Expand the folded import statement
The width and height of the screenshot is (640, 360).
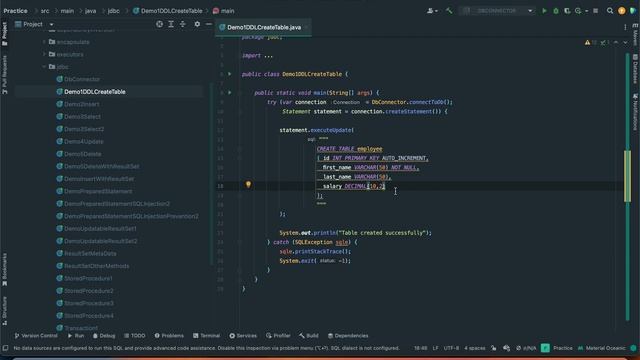[268, 56]
